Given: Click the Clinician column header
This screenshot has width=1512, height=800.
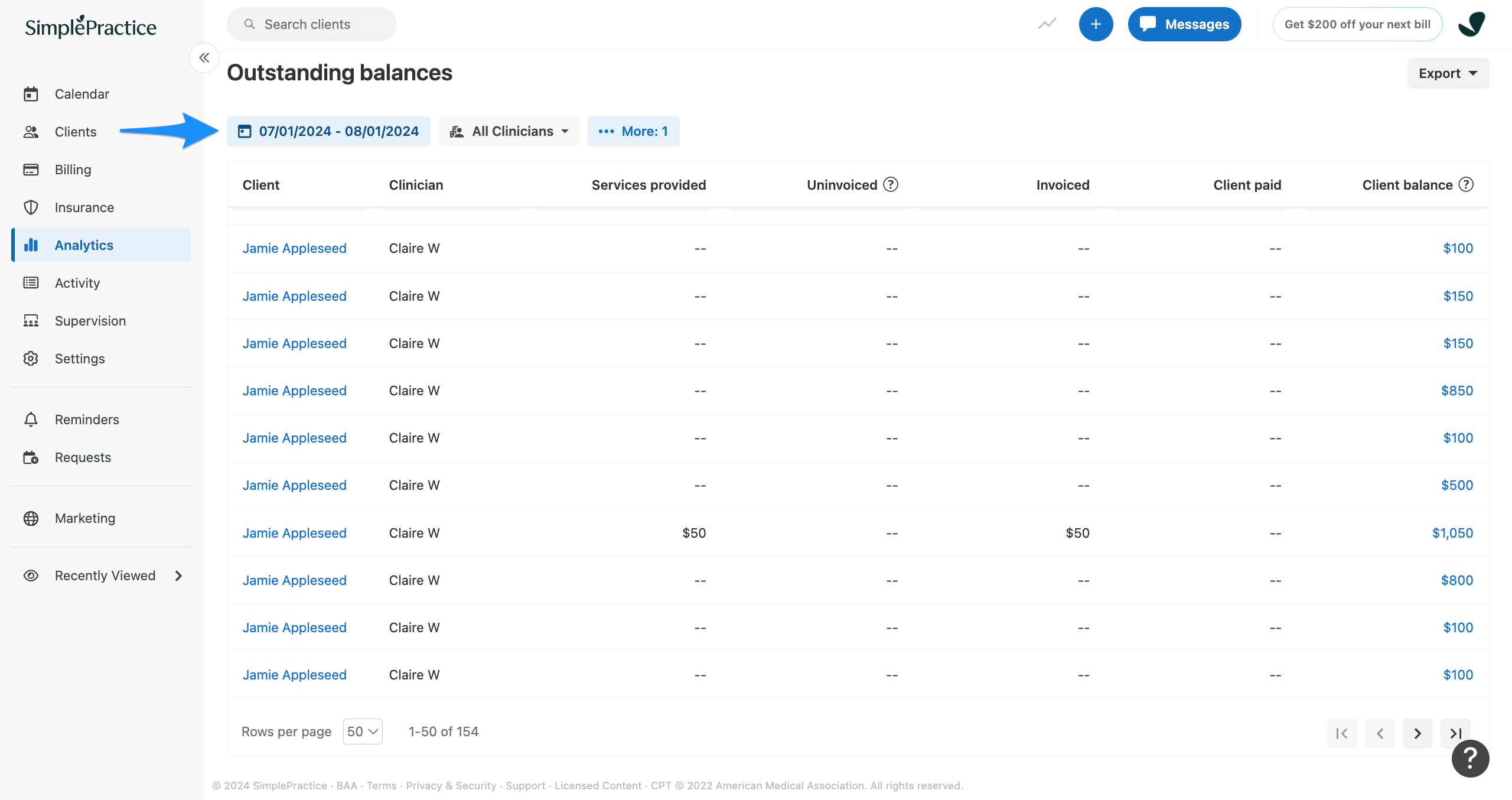Looking at the screenshot, I should (416, 185).
